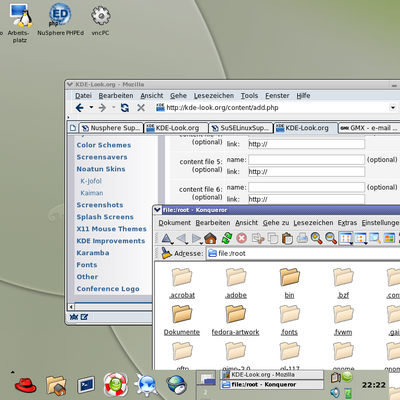400x400 pixels.
Task: Open Splash Screens category link
Action: tap(105, 217)
